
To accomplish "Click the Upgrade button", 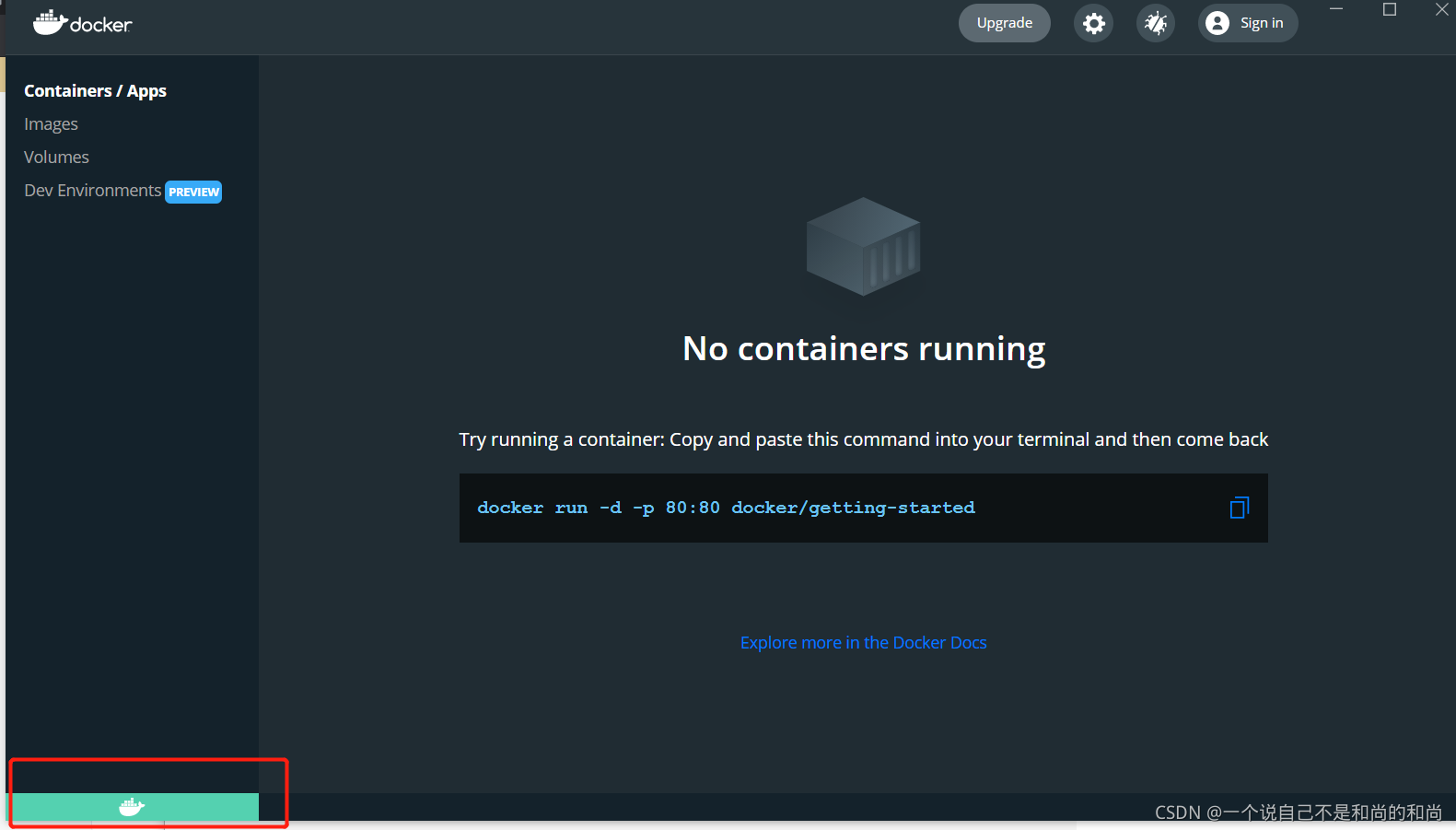I will pyautogui.click(x=1004, y=23).
